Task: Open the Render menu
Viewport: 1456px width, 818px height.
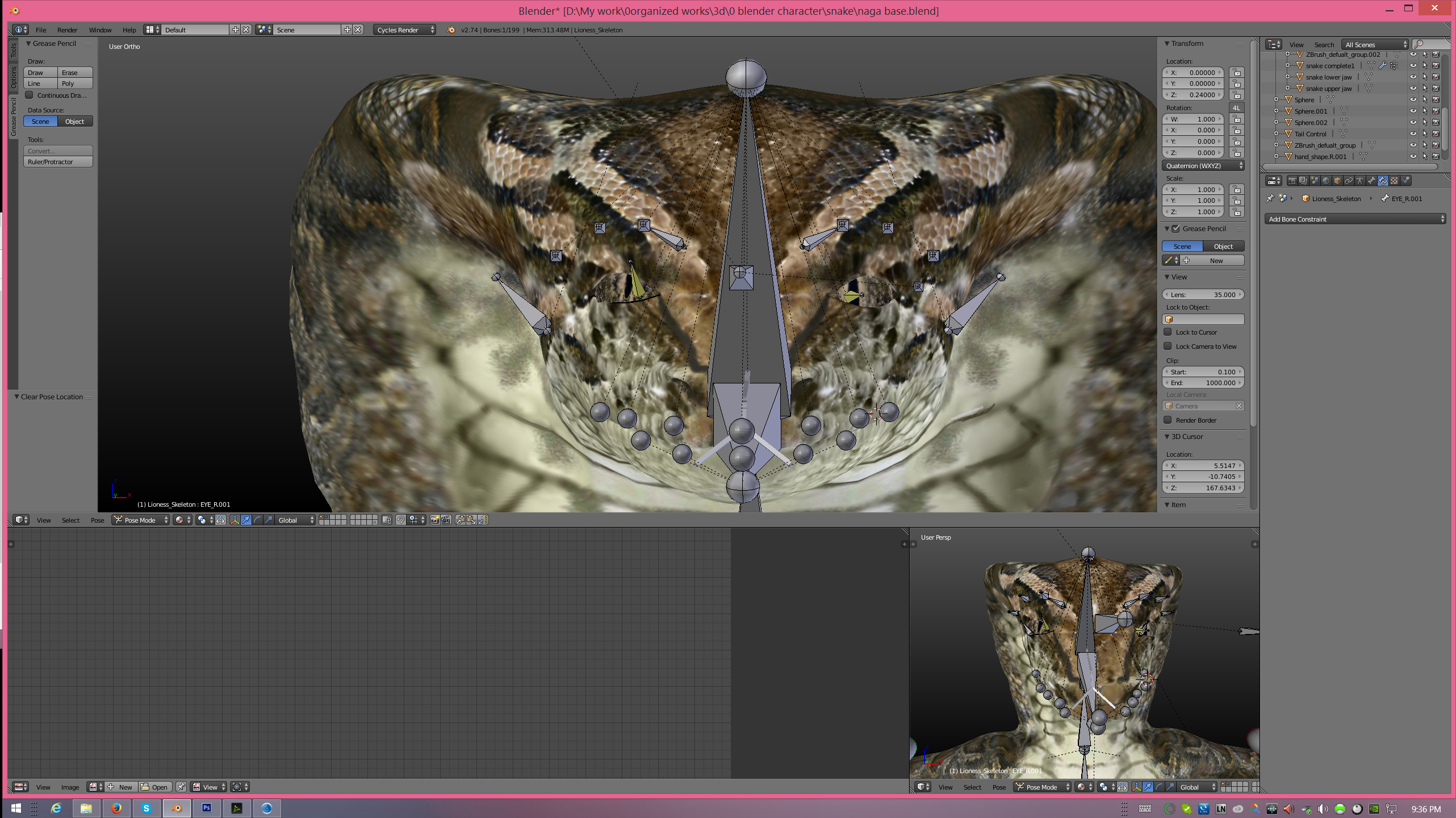Action: coord(67,30)
